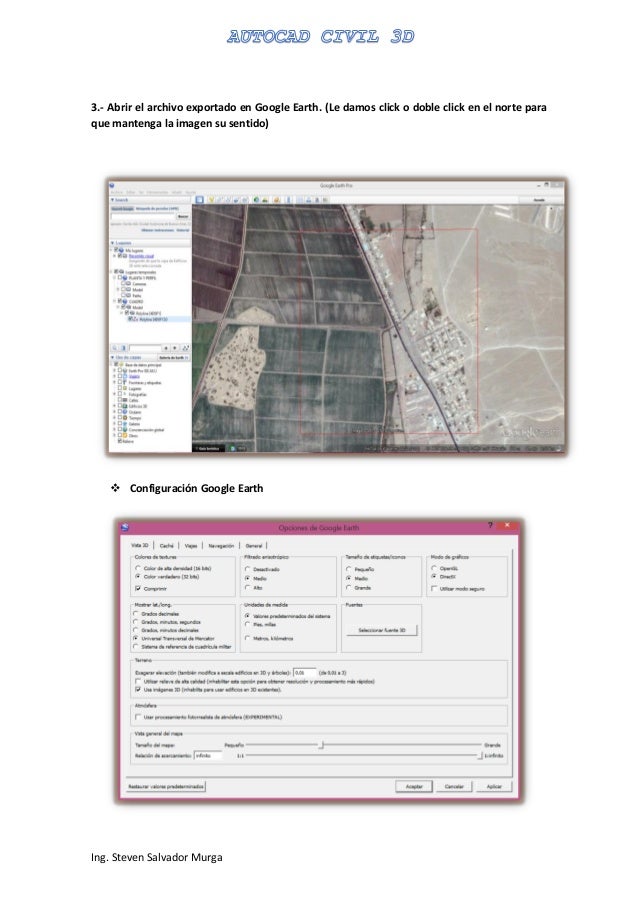
Task: Toggle the Fotografías layer checkbox
Action: click(x=120, y=394)
